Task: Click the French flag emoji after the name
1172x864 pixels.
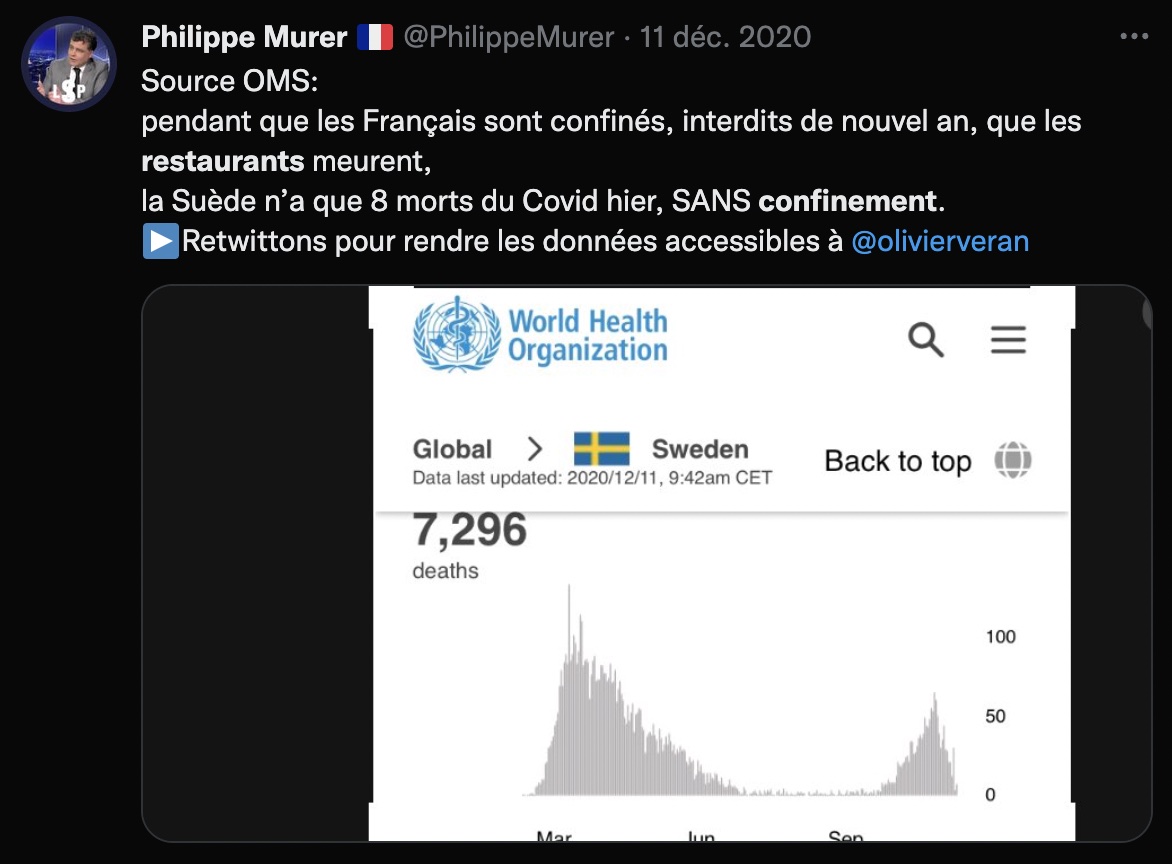Action: pos(375,38)
